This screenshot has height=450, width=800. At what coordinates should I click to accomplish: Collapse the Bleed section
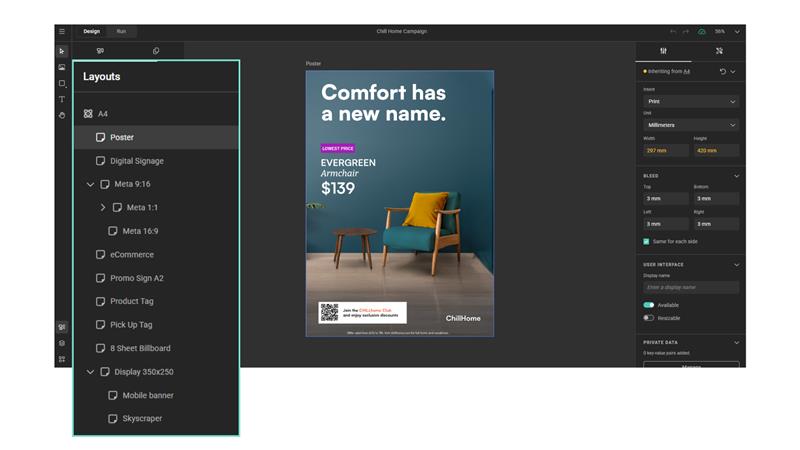[x=736, y=176]
